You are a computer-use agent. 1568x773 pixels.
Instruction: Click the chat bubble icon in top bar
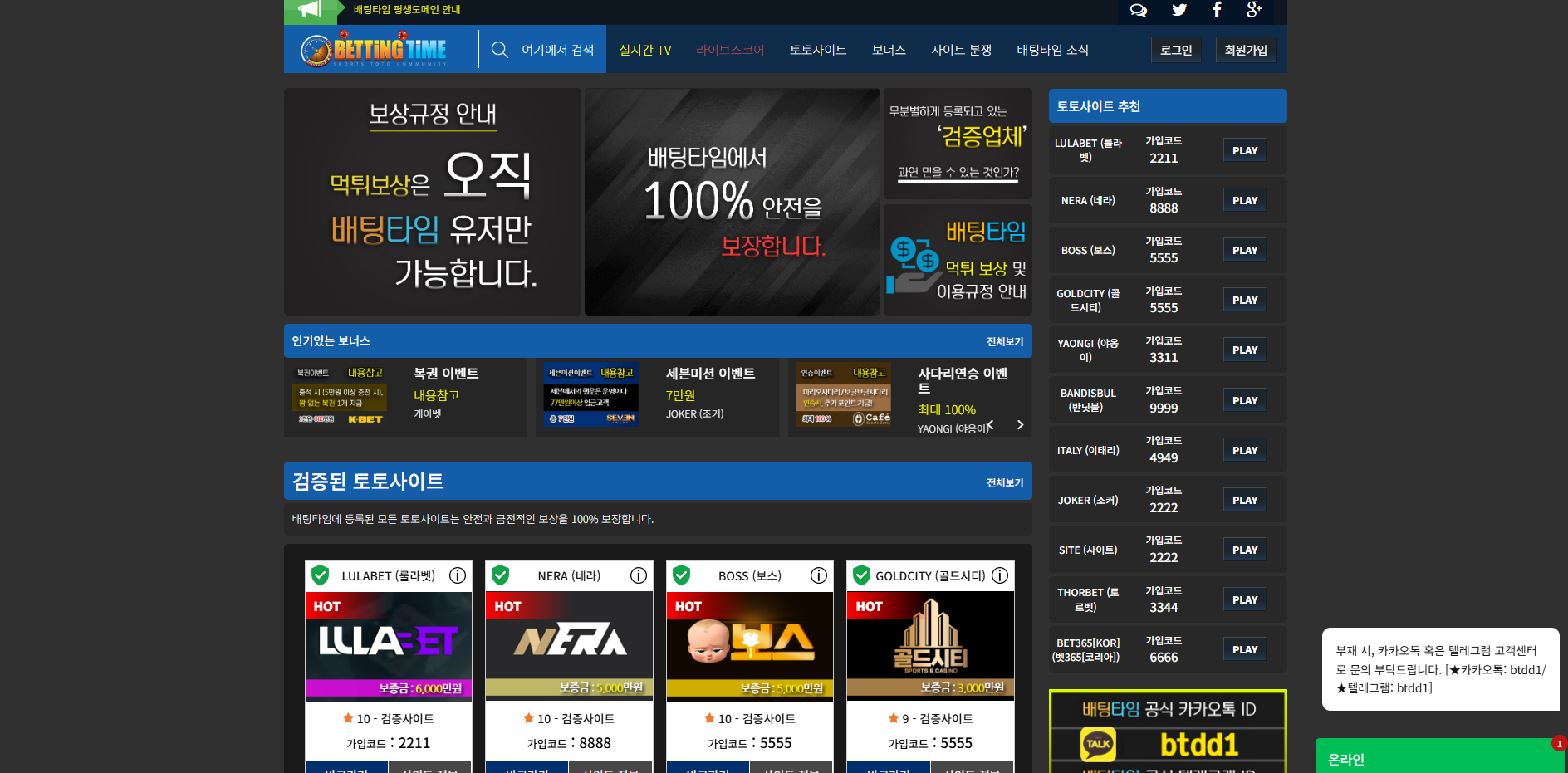1138,10
